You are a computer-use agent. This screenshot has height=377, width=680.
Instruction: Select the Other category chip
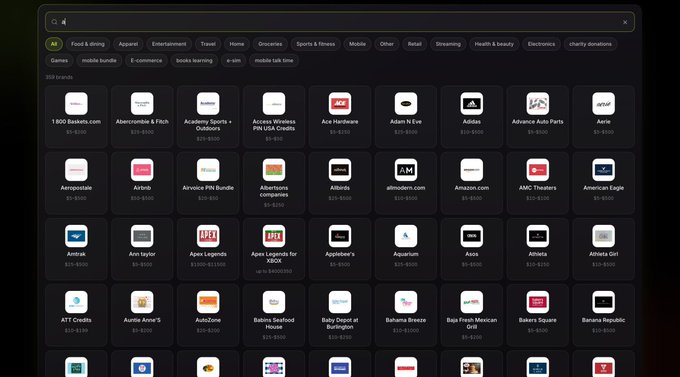pyautogui.click(x=387, y=44)
